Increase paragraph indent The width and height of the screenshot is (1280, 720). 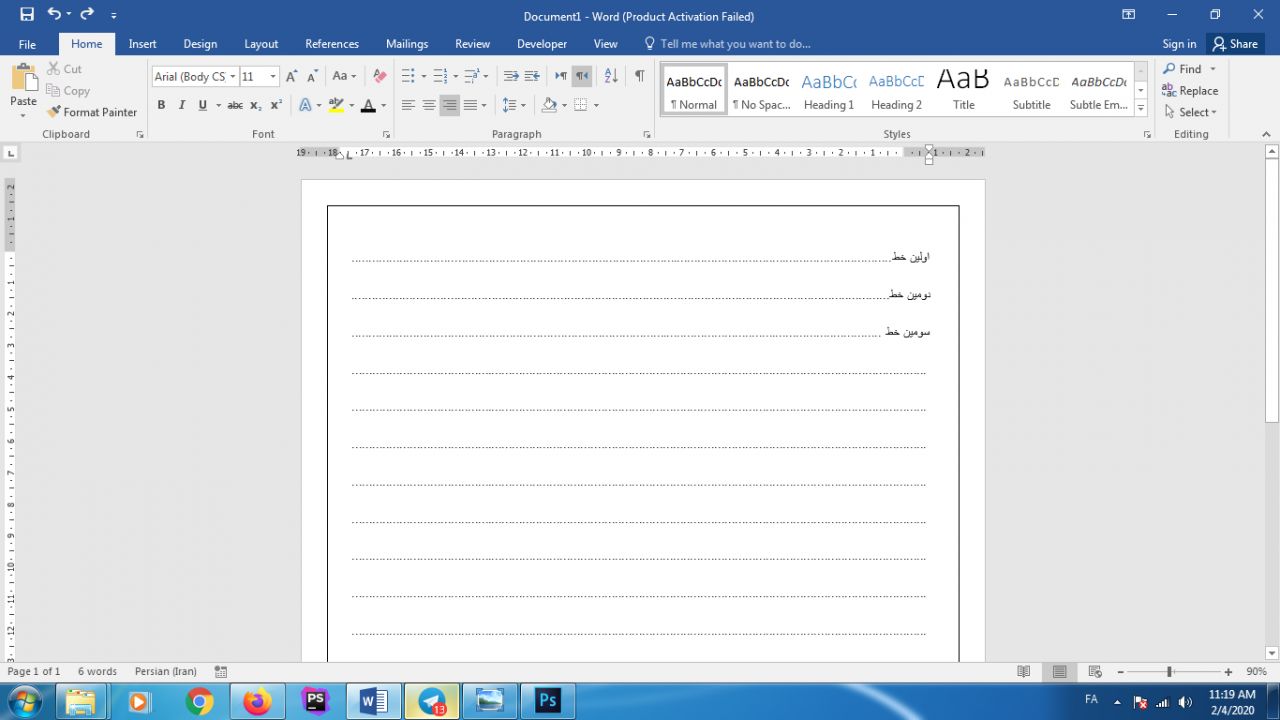532,76
